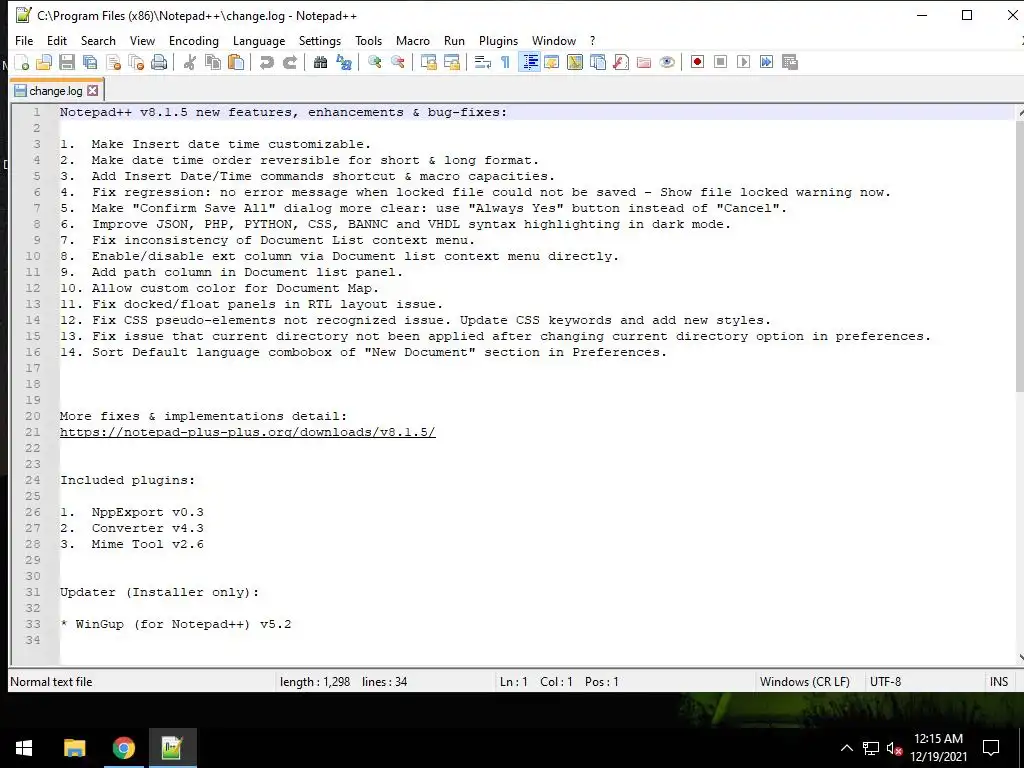Open the Plugins menu
Viewport: 1024px width, 768px height.
(498, 40)
